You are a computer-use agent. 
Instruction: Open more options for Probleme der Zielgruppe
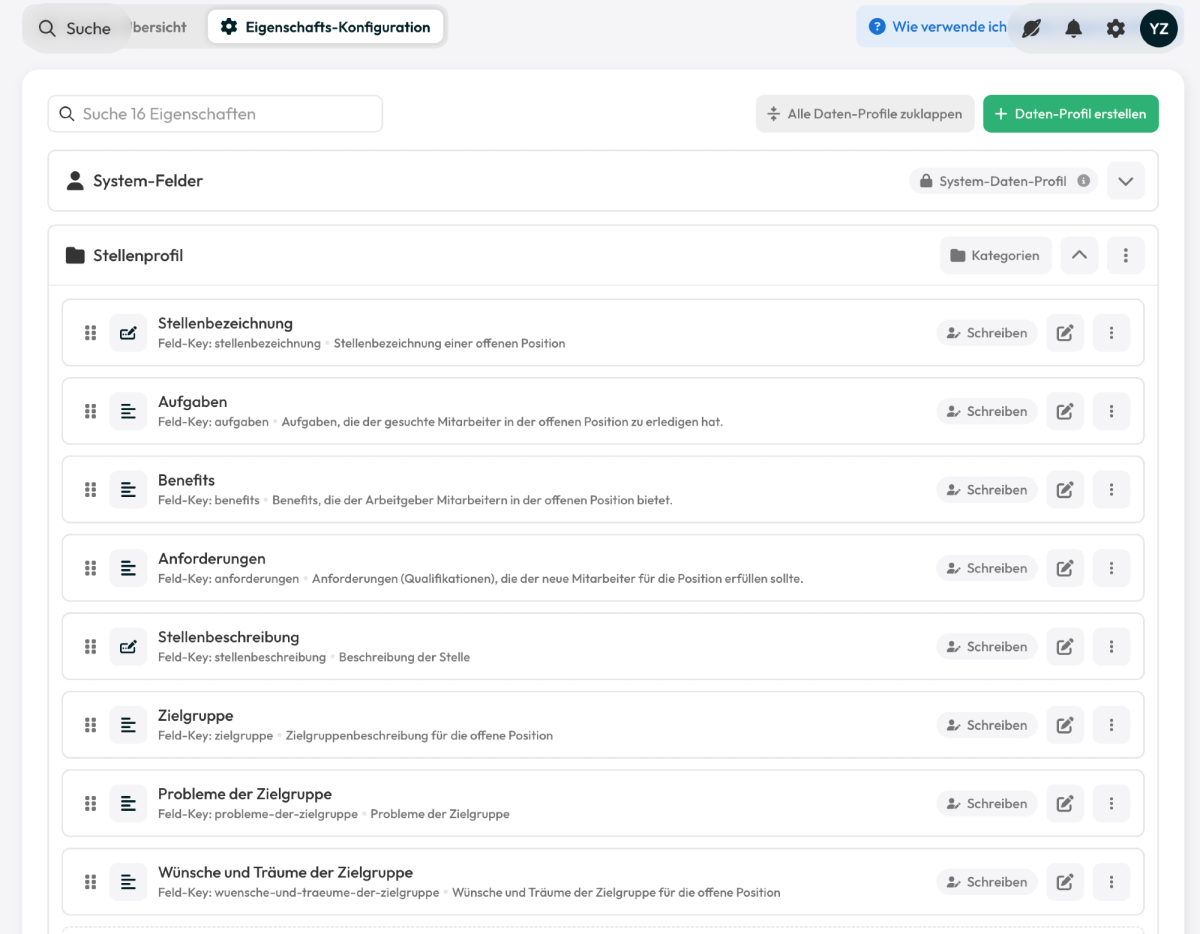click(x=1111, y=803)
